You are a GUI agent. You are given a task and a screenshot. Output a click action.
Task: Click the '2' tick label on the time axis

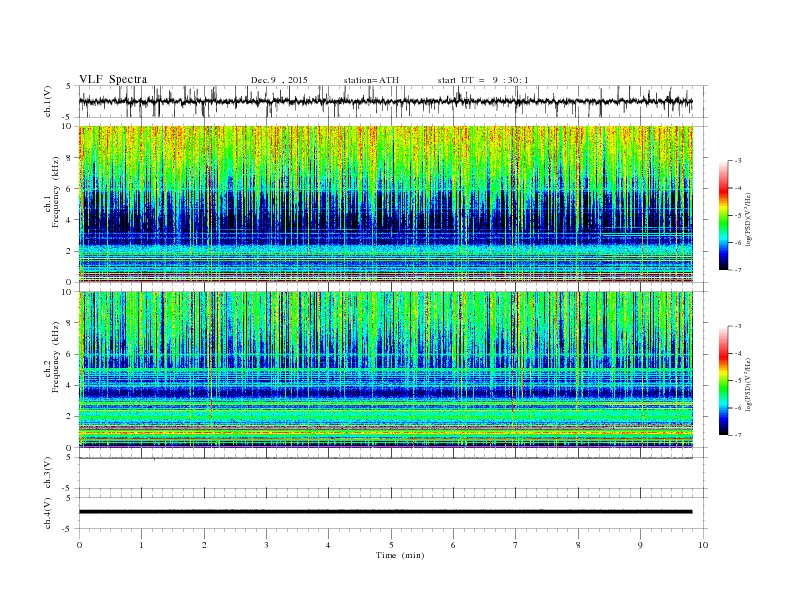click(204, 545)
